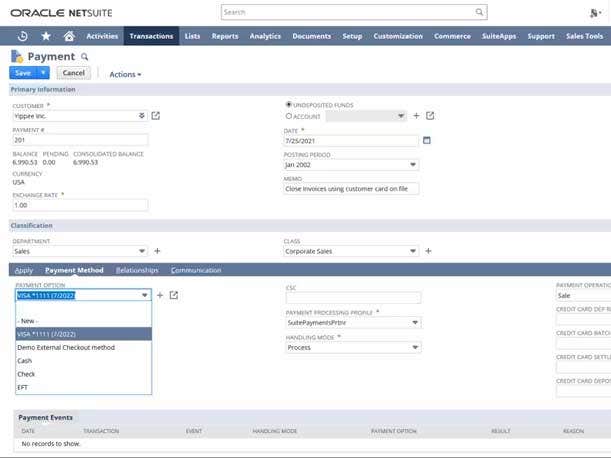611x458 pixels.
Task: Select the Account radio button
Action: tap(289, 116)
